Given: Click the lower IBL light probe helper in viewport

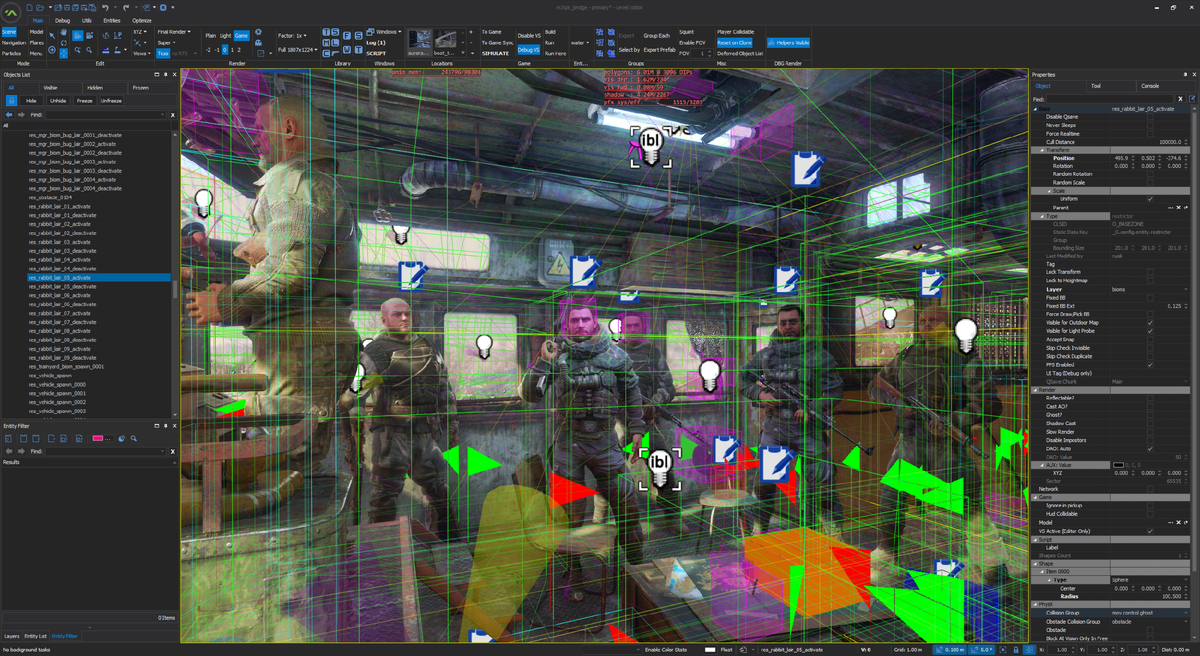Looking at the screenshot, I should [660, 468].
